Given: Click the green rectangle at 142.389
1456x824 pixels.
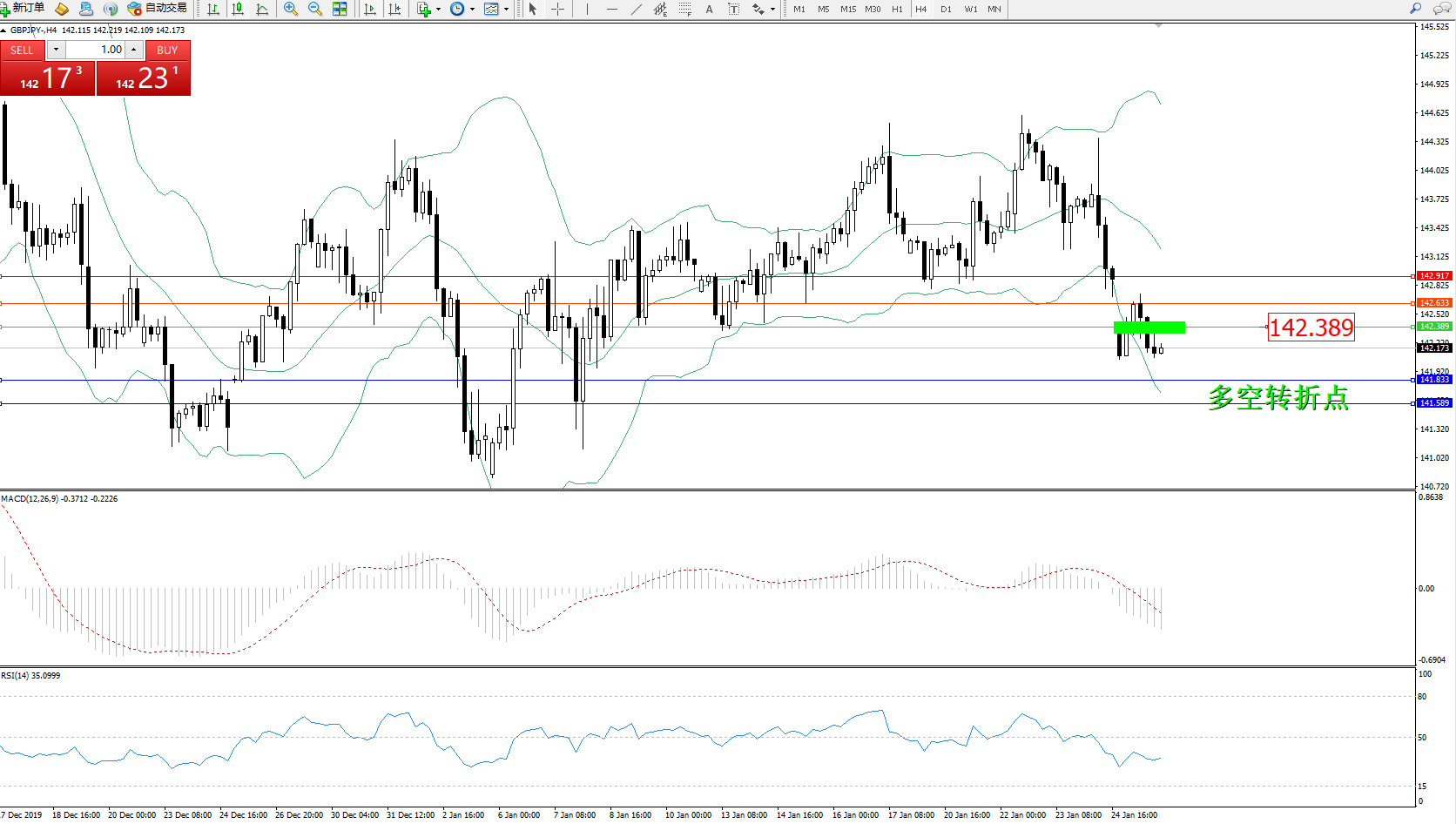Looking at the screenshot, I should (1149, 328).
